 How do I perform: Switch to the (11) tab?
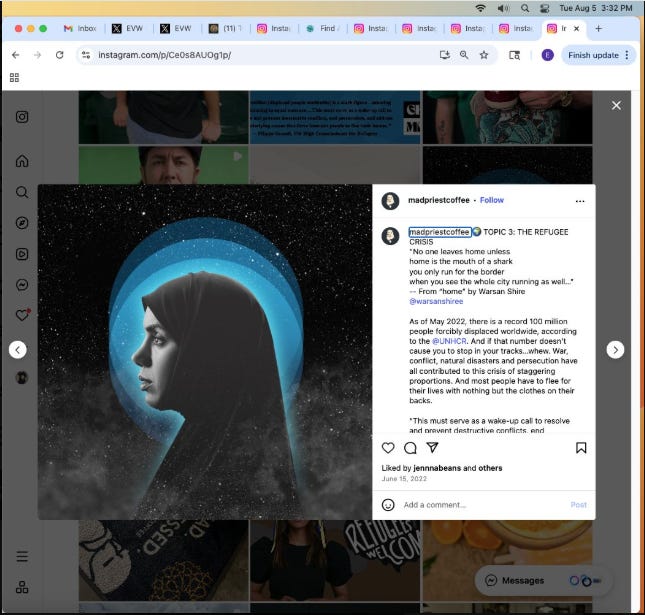coord(225,28)
